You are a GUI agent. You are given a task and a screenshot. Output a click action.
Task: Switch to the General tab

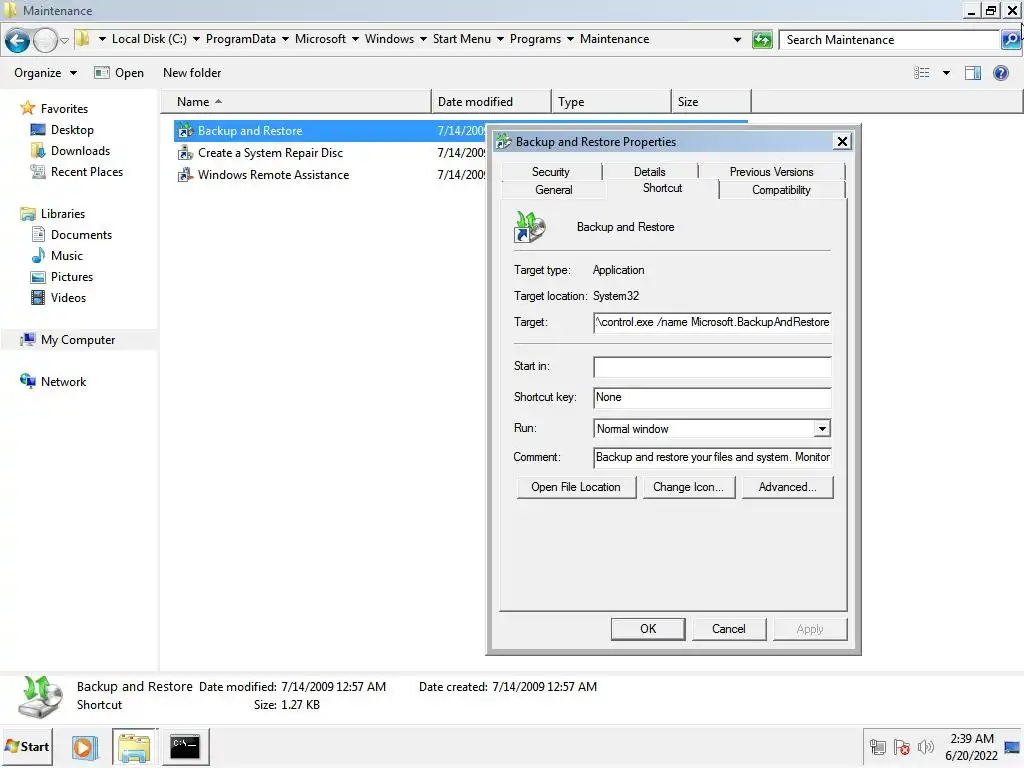[x=554, y=190]
